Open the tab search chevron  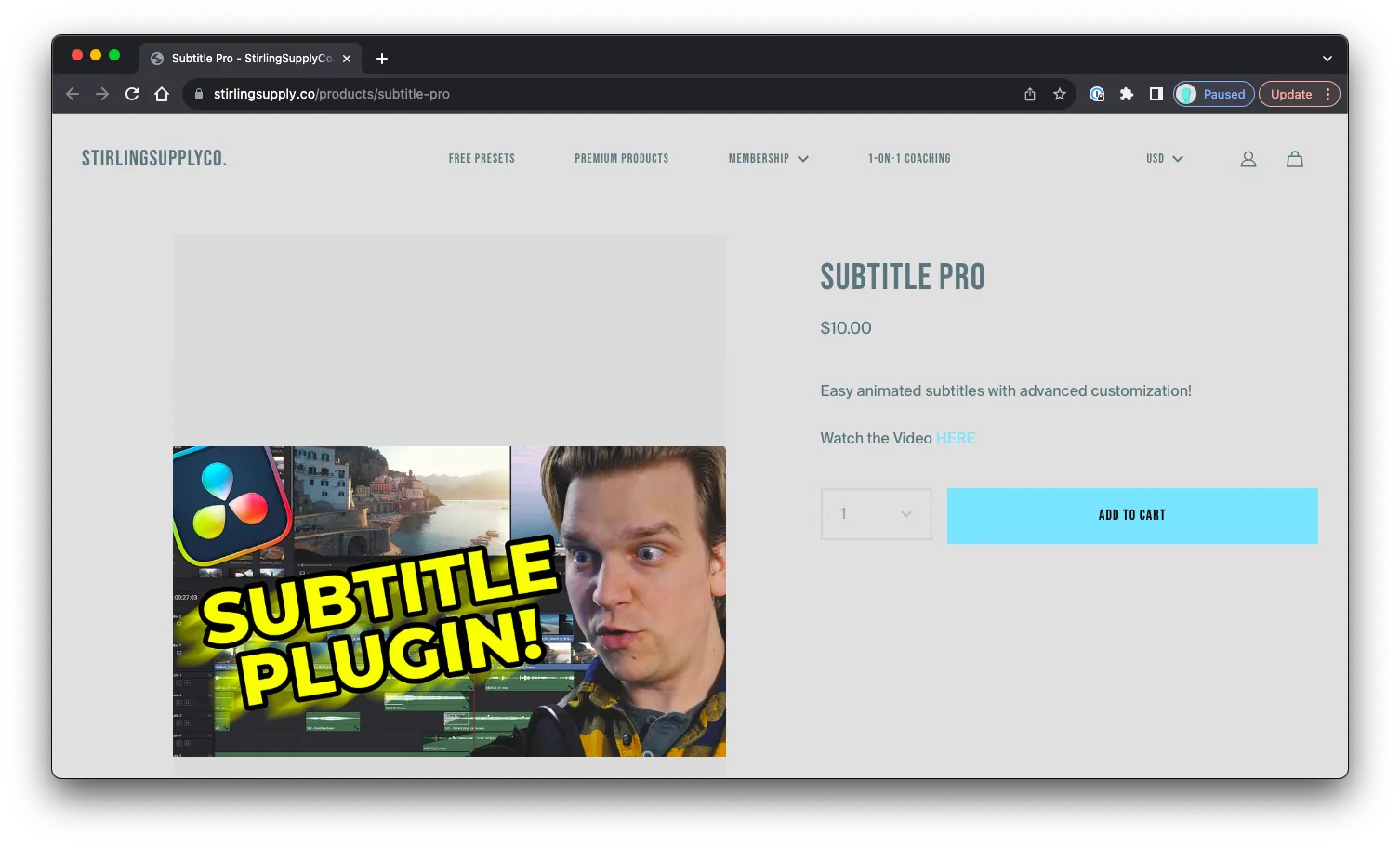point(1327,58)
